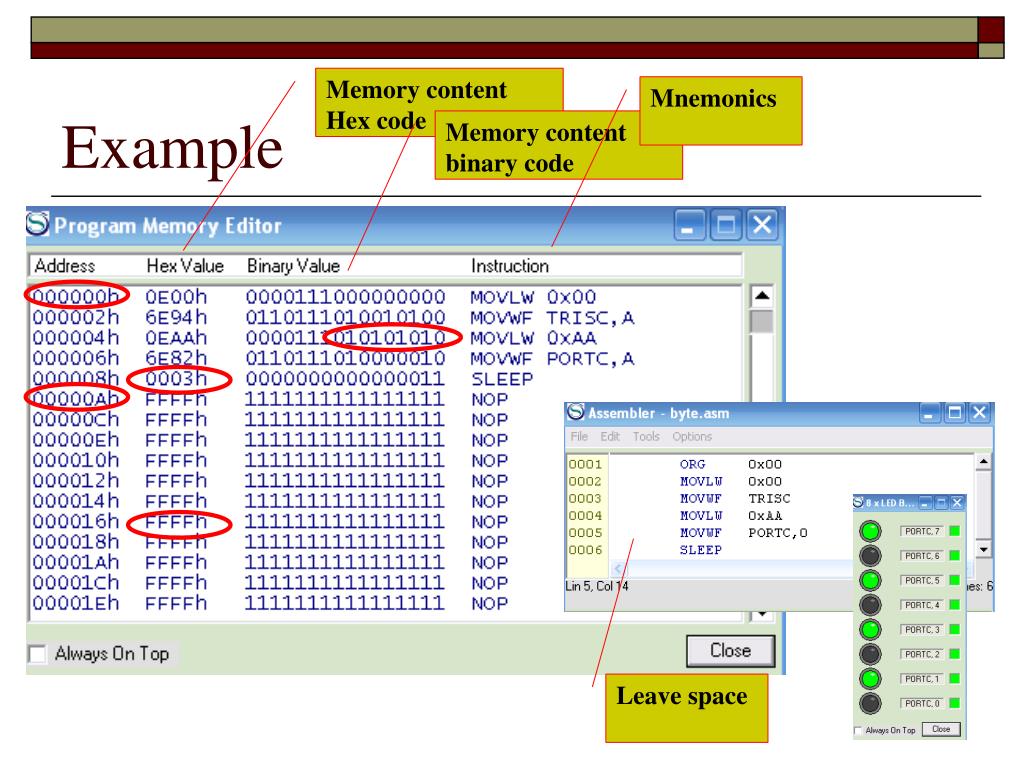Click the PORTC, 0 LED indicator
Screen dimensions: 1024x768
coord(870,703)
